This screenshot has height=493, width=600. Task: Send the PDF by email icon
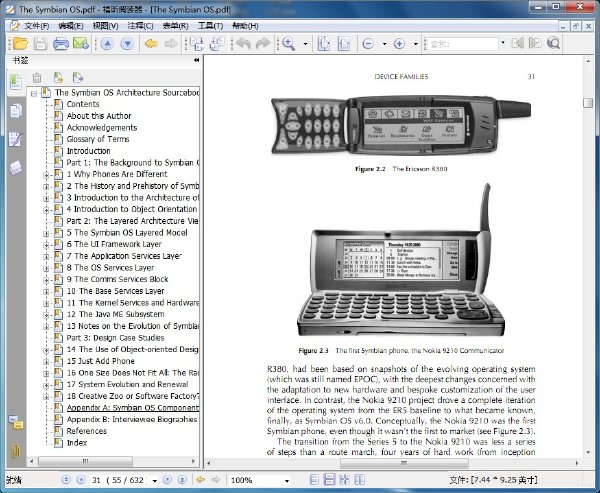tap(81, 44)
